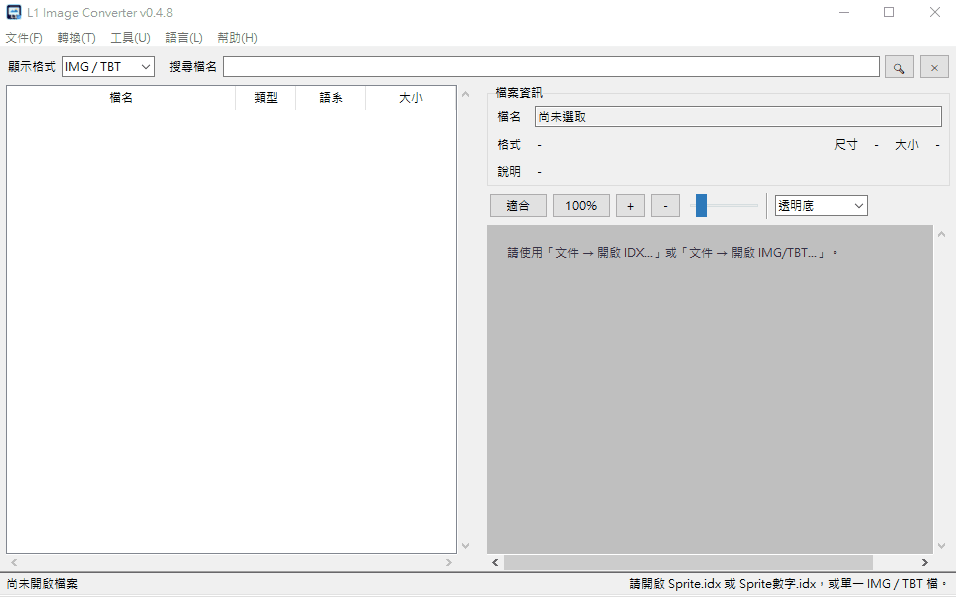
Task: Click the 適合 fit button
Action: [518, 206]
